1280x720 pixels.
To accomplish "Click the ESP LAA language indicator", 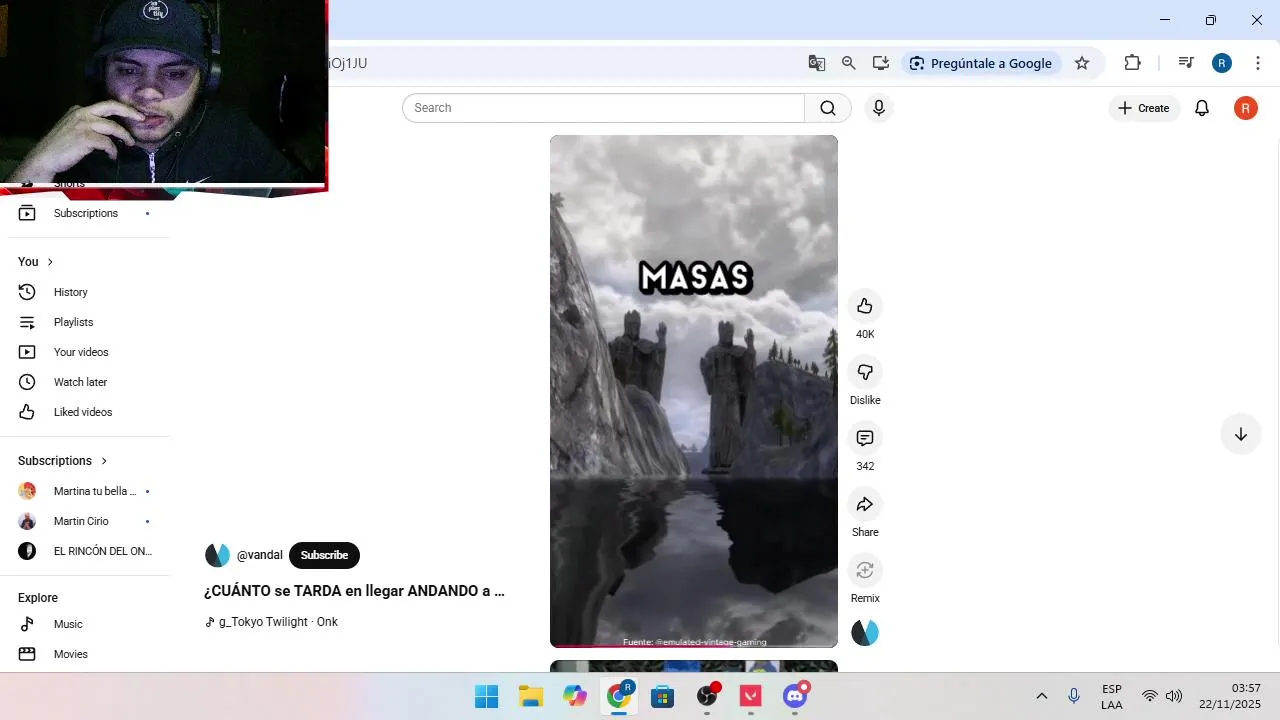I will click(x=1112, y=697).
